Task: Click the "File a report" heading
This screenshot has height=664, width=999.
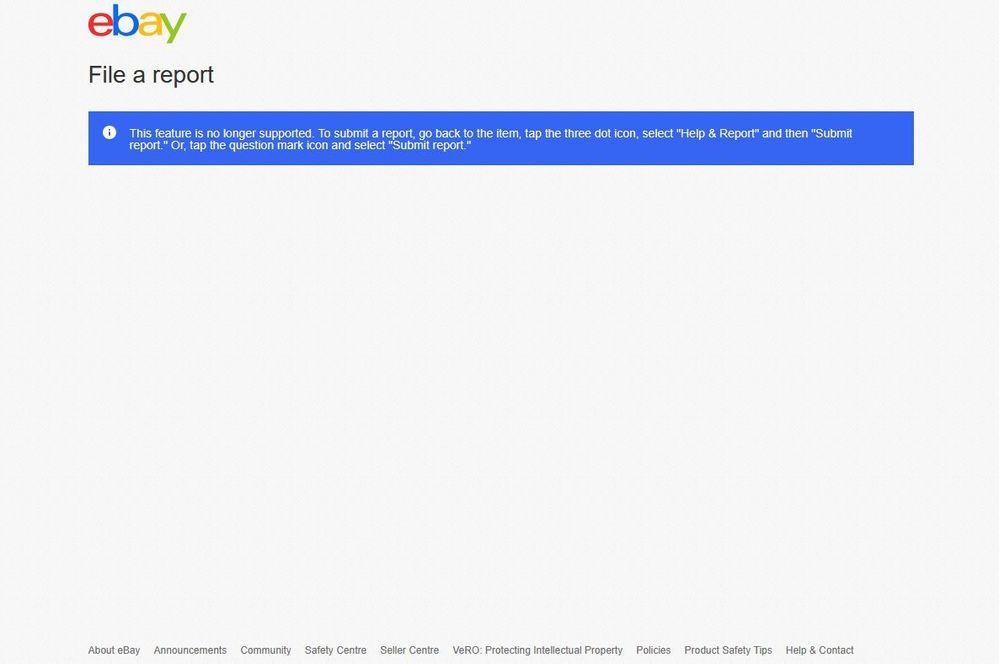Action: coord(151,75)
